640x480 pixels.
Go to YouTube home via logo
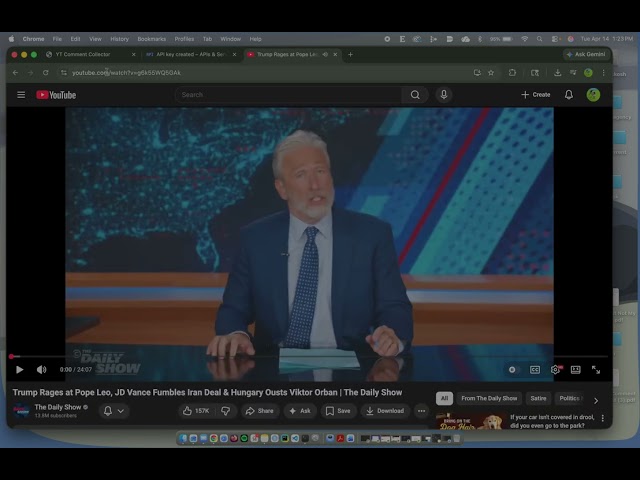[x=56, y=95]
